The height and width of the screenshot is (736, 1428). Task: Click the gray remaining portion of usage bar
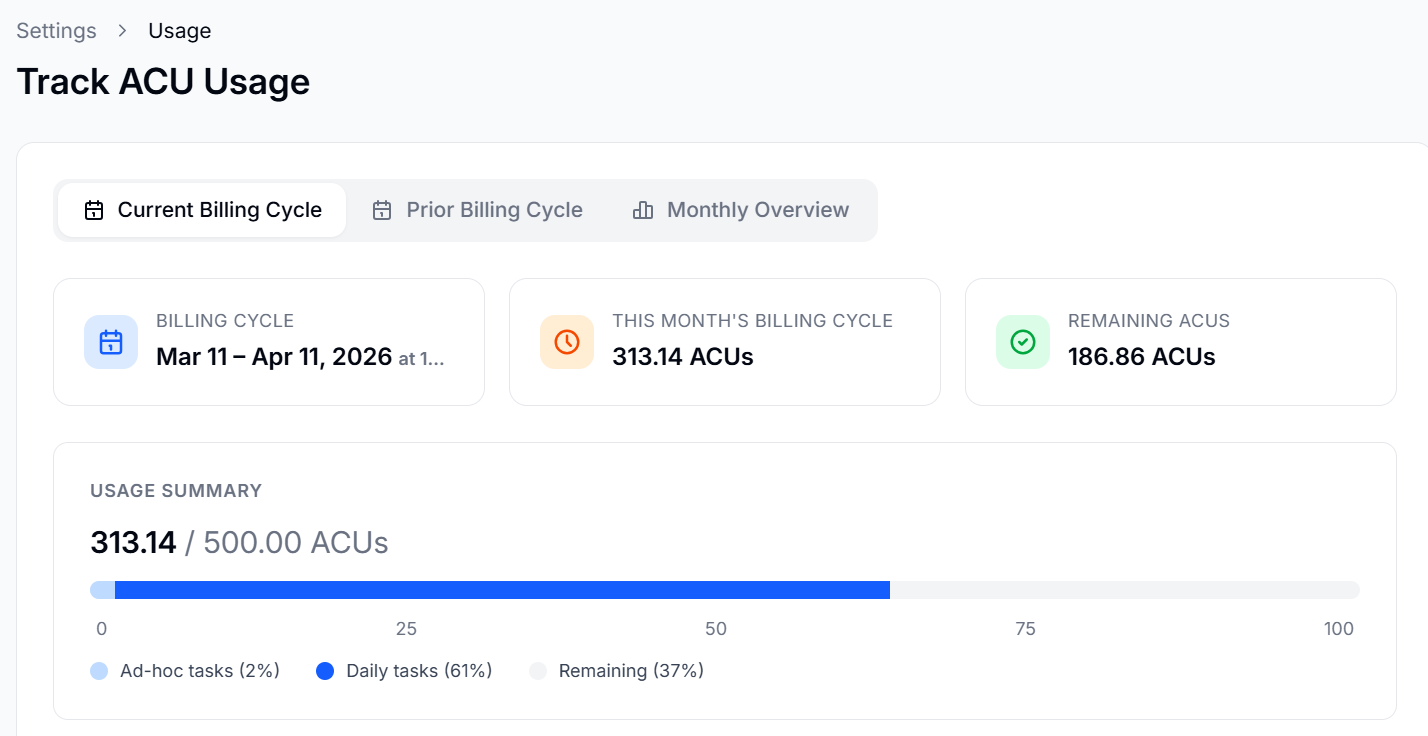click(1120, 590)
